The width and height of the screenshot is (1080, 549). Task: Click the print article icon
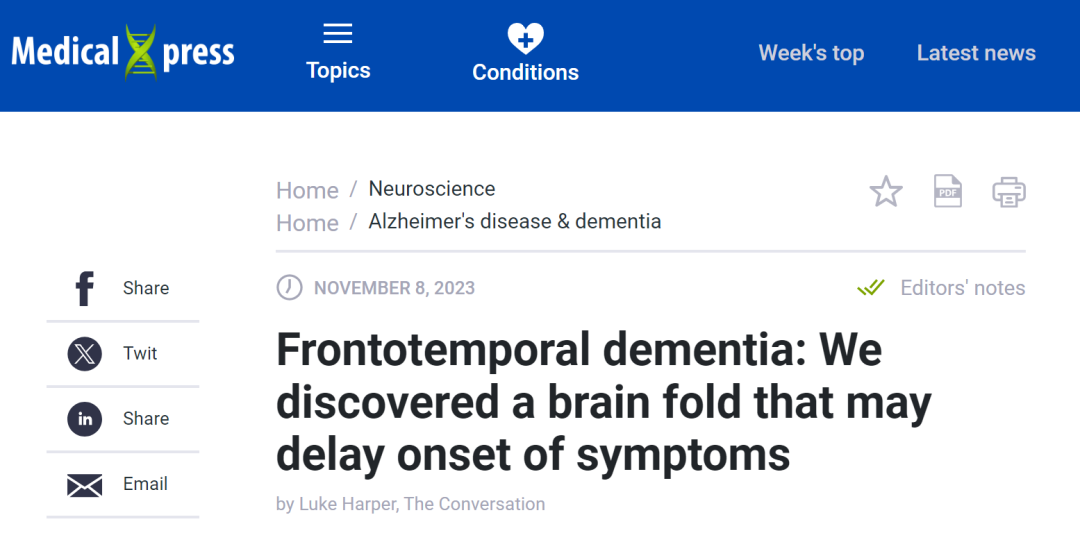(1009, 191)
